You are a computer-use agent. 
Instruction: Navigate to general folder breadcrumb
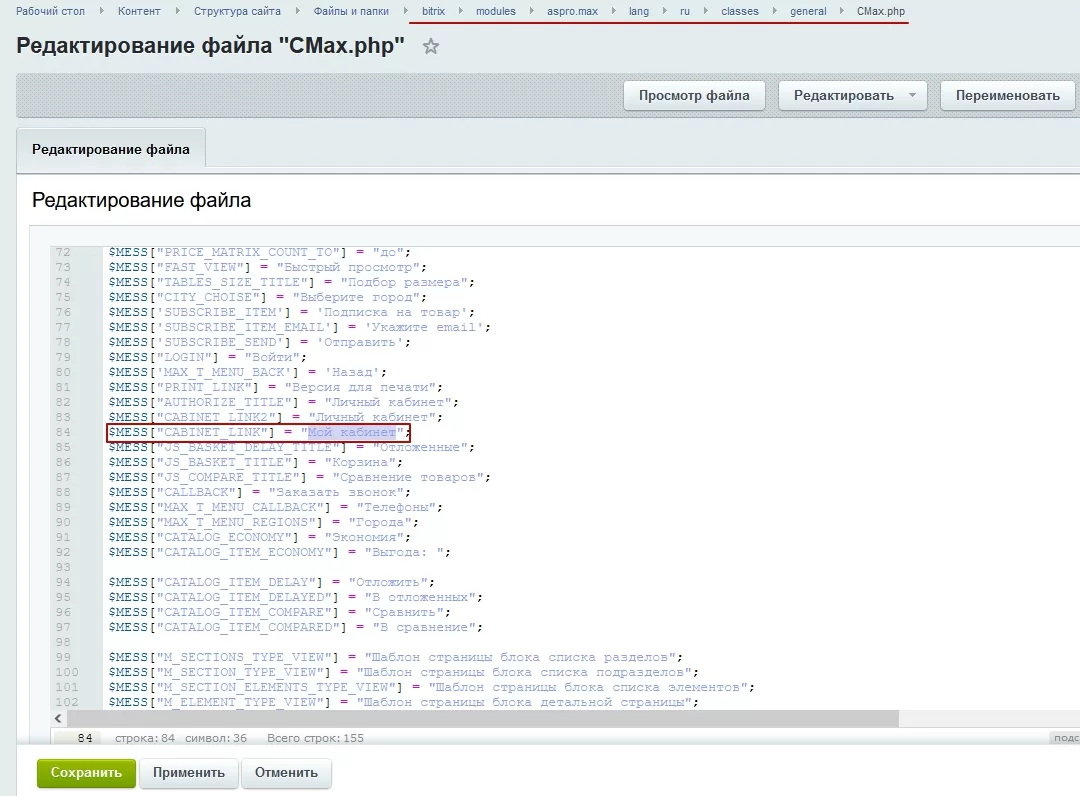coord(808,11)
